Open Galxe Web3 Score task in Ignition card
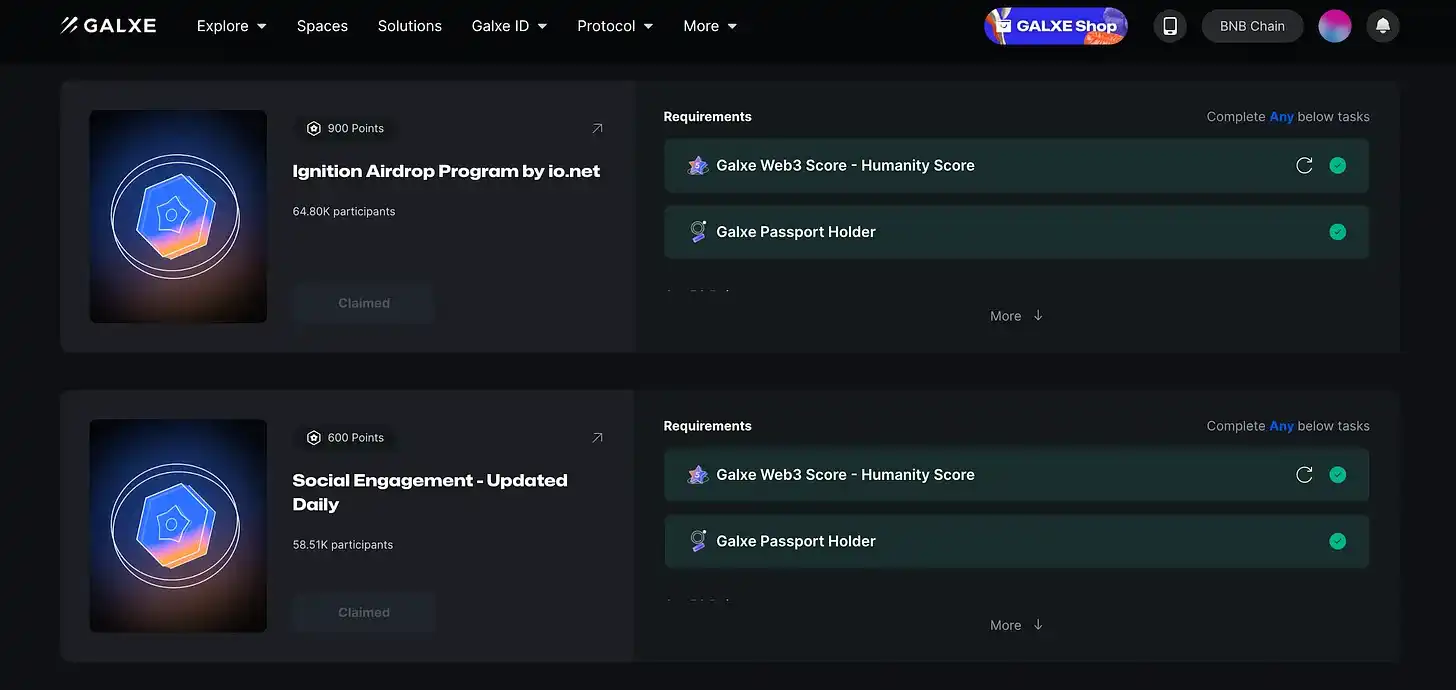Image resolution: width=1456 pixels, height=690 pixels. coord(1016,166)
